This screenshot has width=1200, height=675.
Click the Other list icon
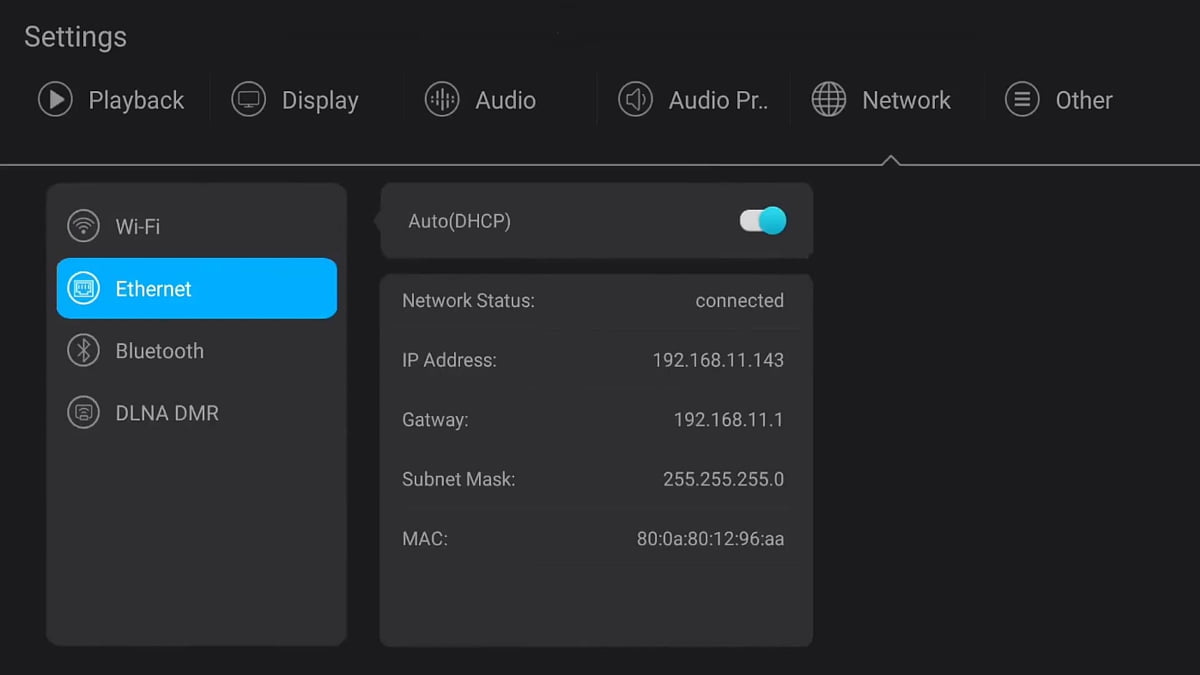1022,100
